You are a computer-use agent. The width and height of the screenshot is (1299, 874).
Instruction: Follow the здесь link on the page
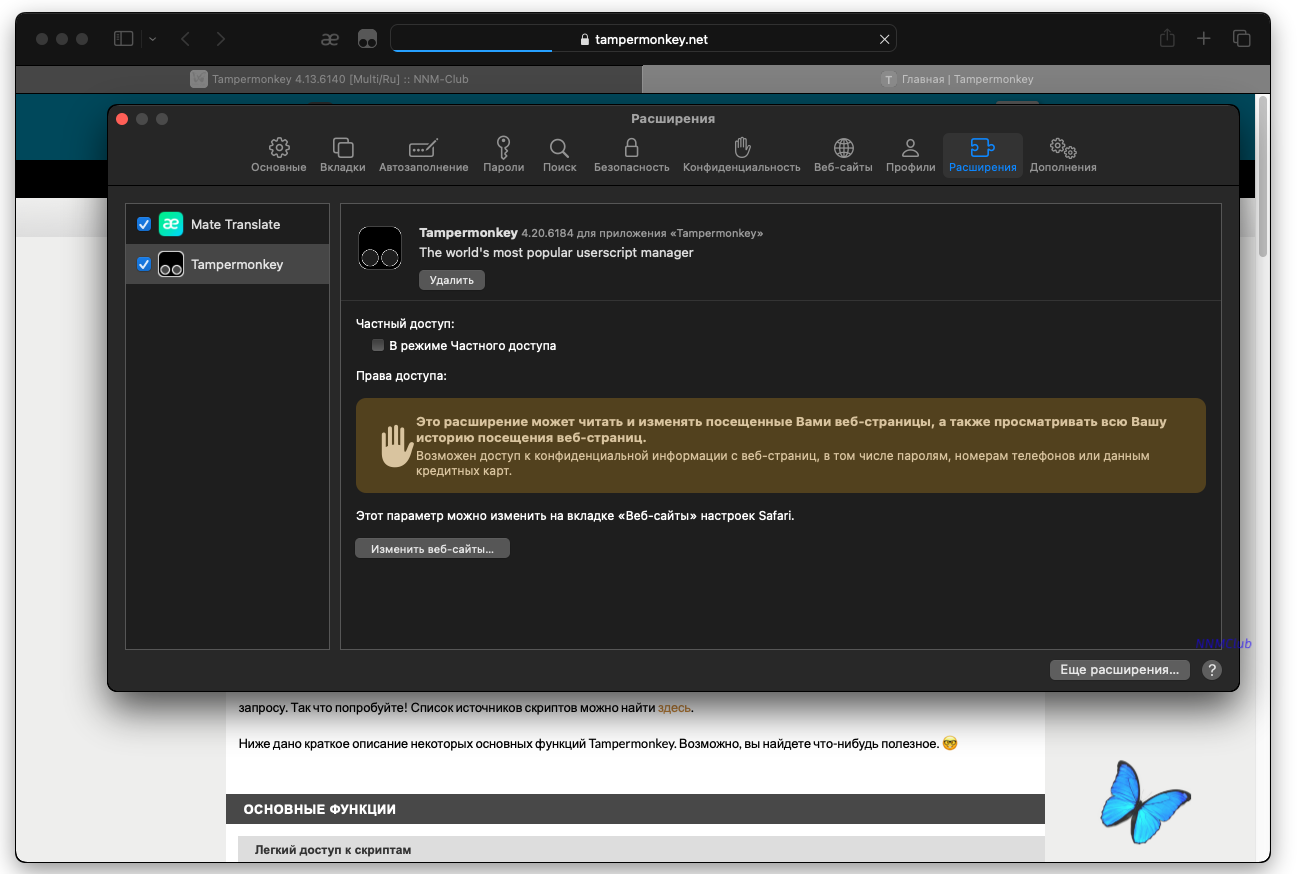674,708
